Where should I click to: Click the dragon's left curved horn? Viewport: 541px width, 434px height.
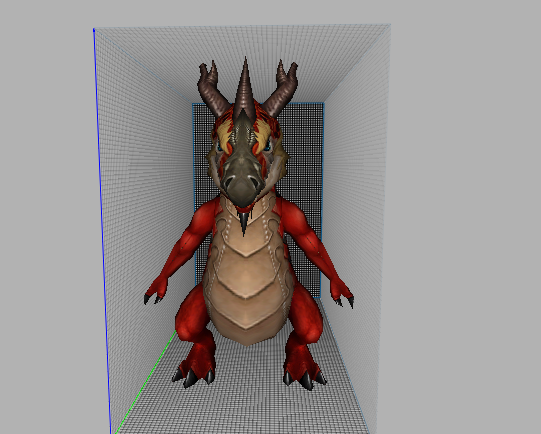click(211, 88)
